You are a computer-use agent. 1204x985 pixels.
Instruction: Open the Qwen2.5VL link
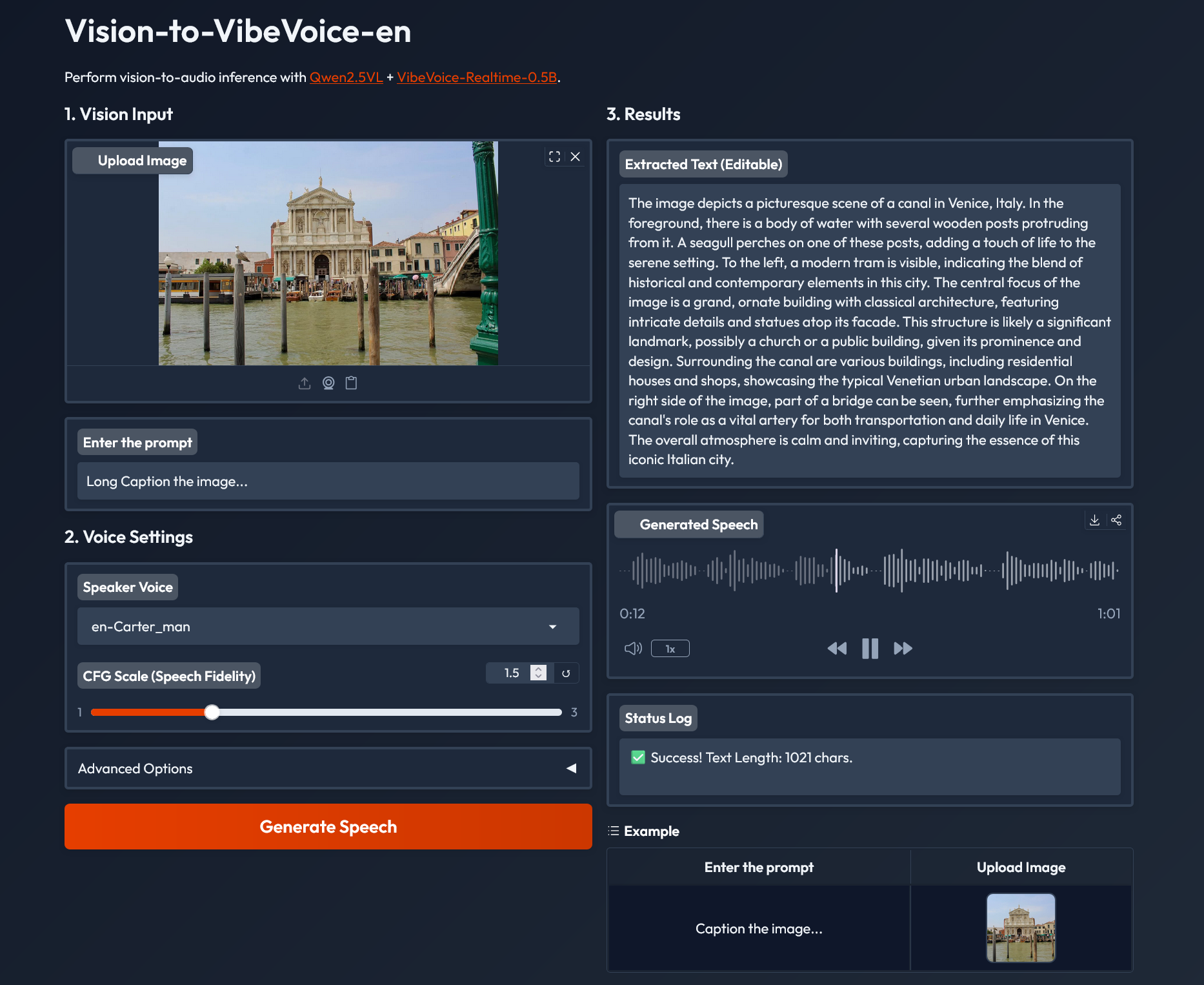click(346, 77)
